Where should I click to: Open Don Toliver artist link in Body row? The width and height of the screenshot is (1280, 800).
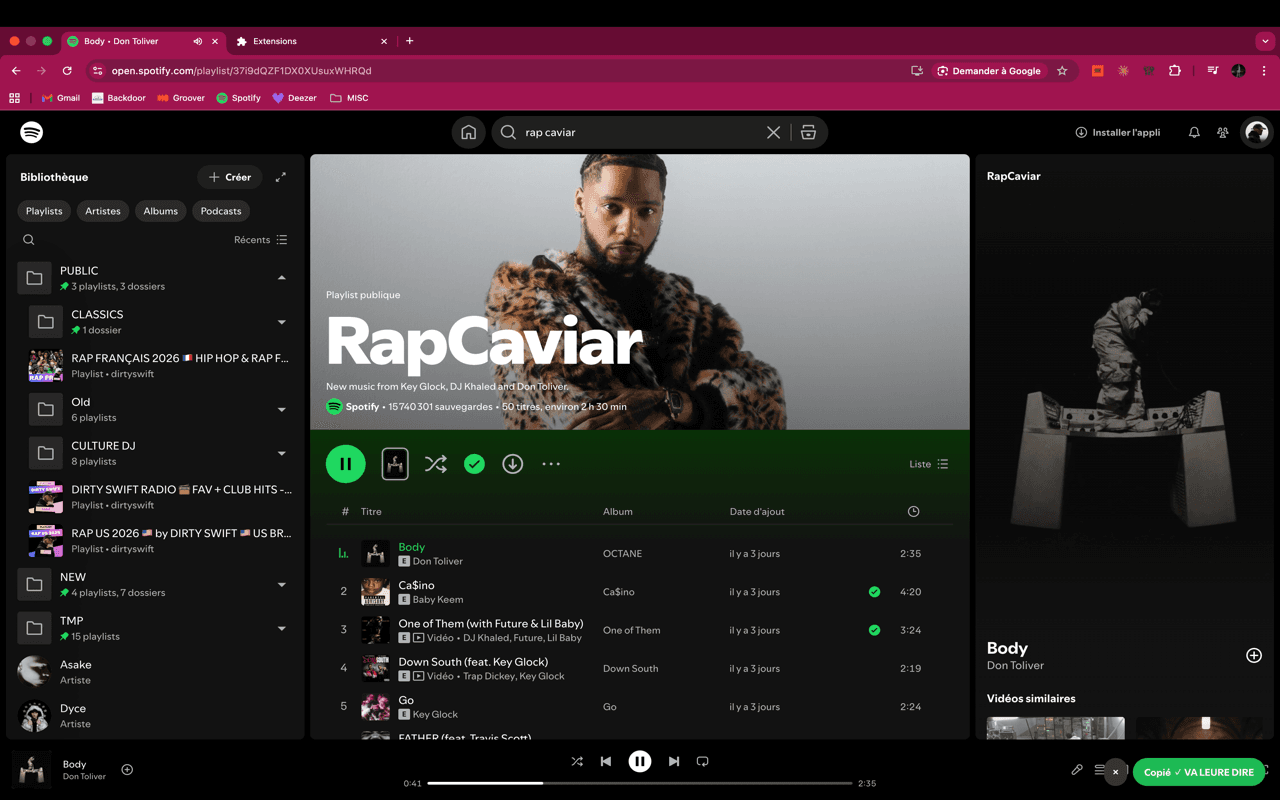[x=438, y=561]
